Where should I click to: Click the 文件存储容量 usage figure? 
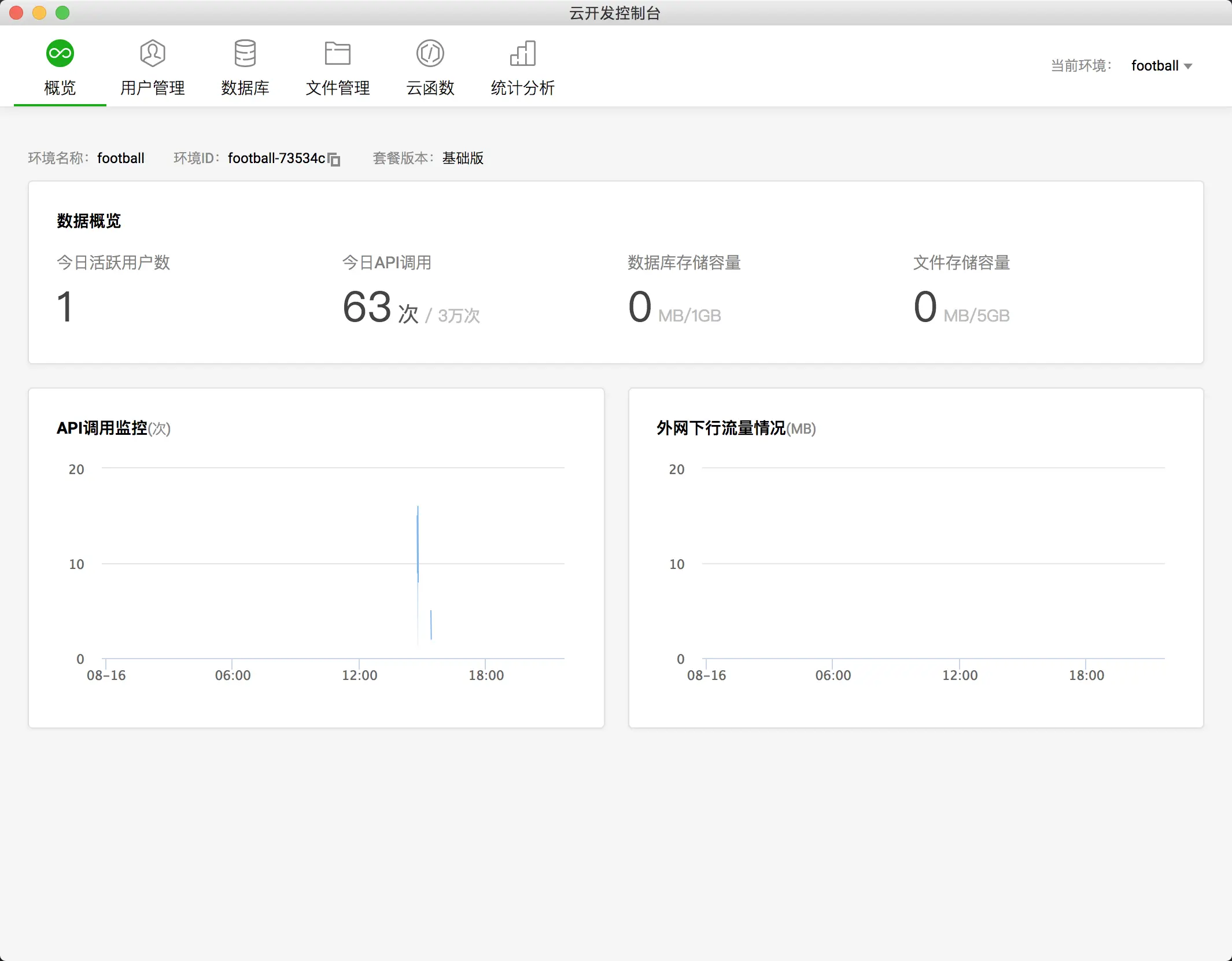click(x=925, y=307)
